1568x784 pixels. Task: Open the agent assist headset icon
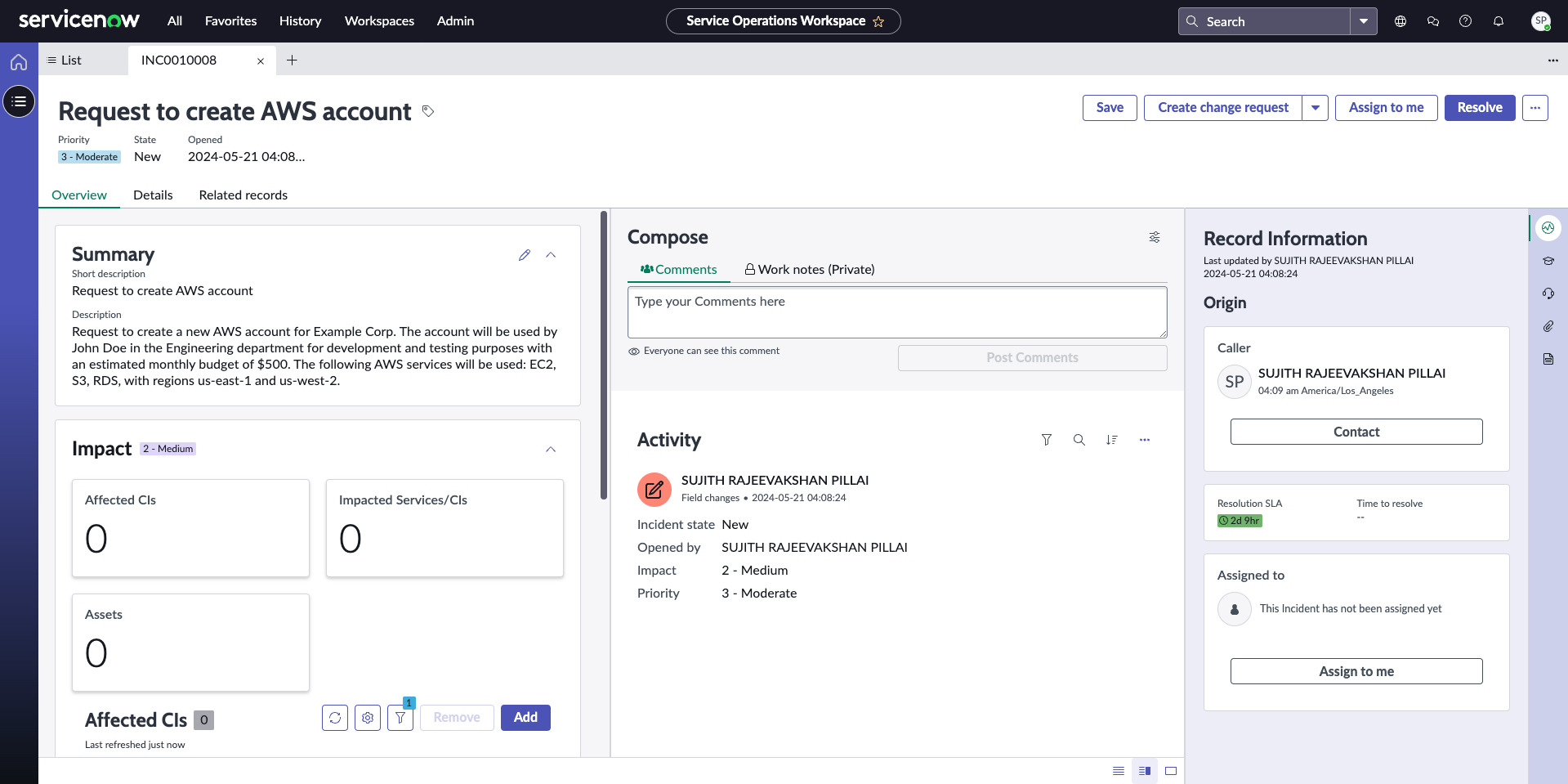[x=1548, y=293]
